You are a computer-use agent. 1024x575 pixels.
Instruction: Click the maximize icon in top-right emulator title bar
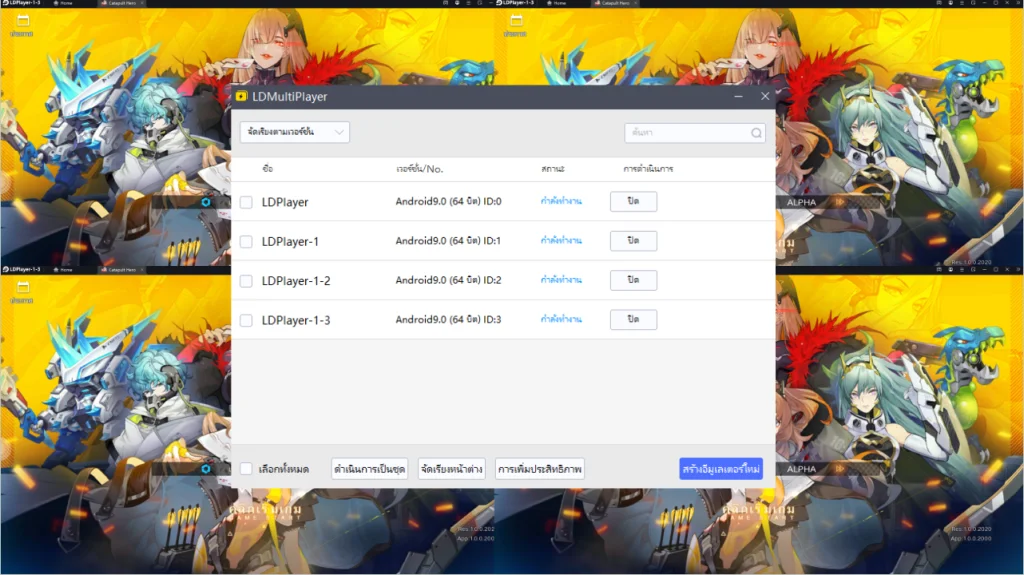click(x=996, y=3)
